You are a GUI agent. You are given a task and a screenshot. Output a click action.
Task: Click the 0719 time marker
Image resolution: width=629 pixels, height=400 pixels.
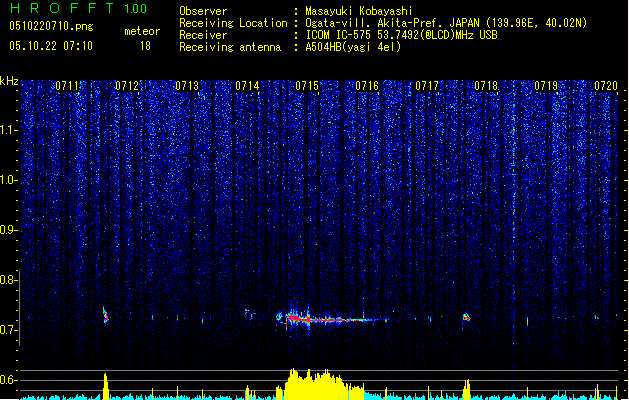(546, 86)
